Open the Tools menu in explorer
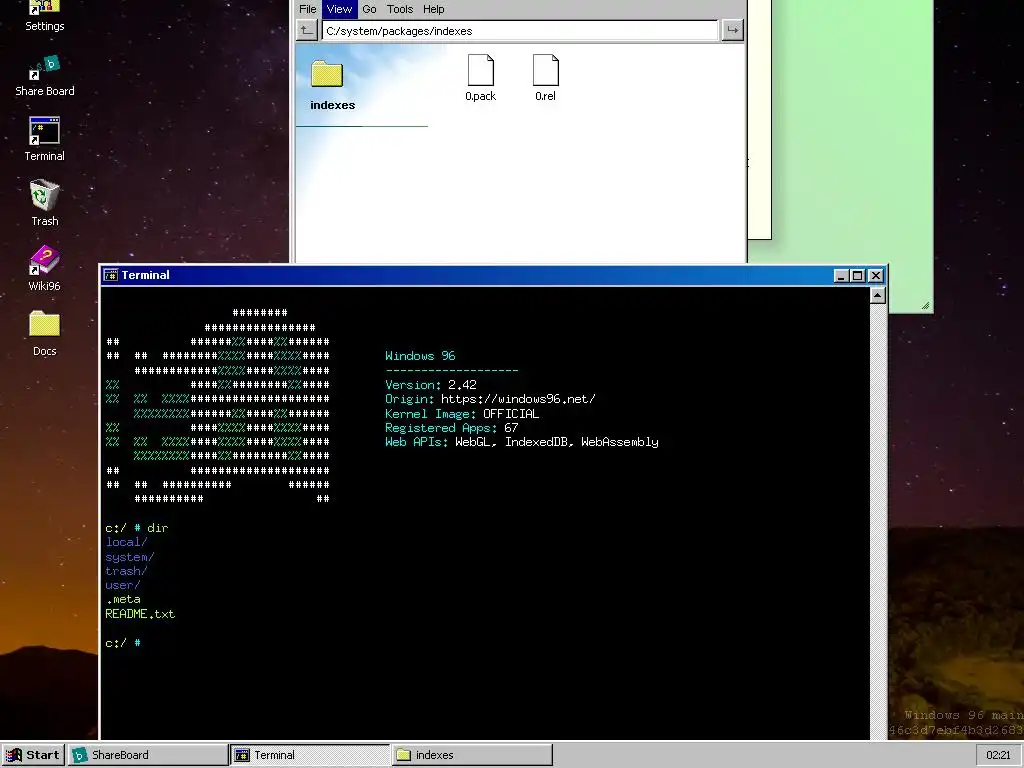1024x768 pixels. point(400,9)
